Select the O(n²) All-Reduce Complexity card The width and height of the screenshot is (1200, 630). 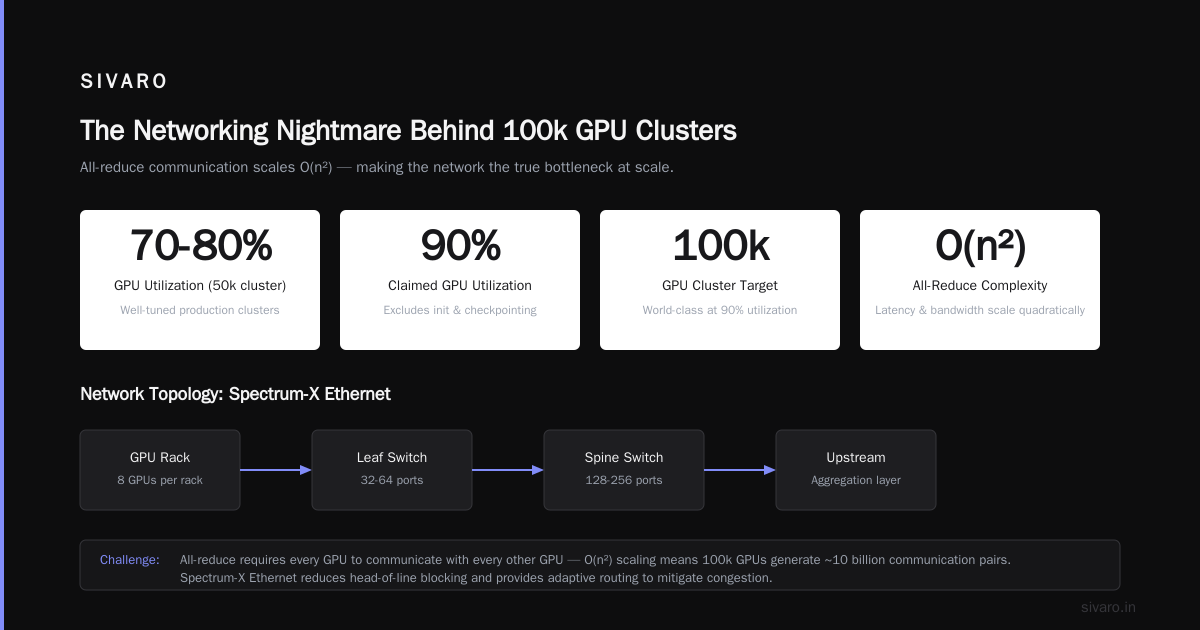point(980,280)
